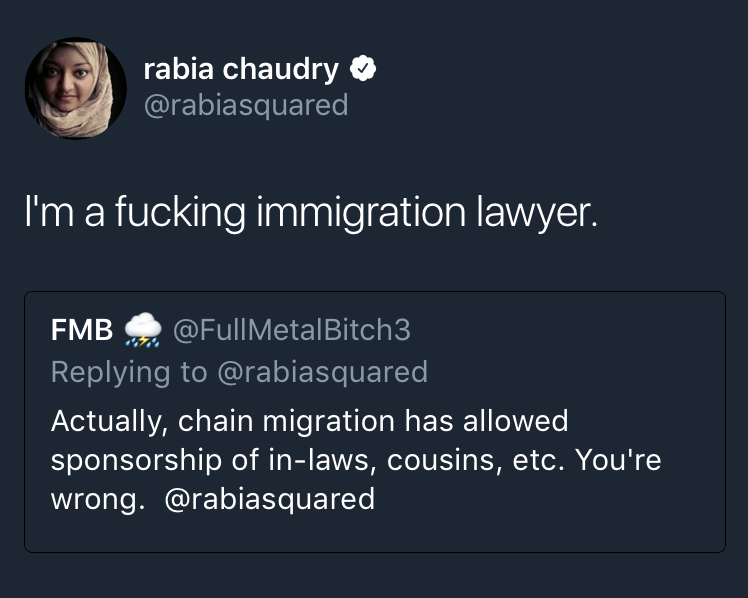Click the thunderstorm cloud emoji beside FMB

(143, 329)
